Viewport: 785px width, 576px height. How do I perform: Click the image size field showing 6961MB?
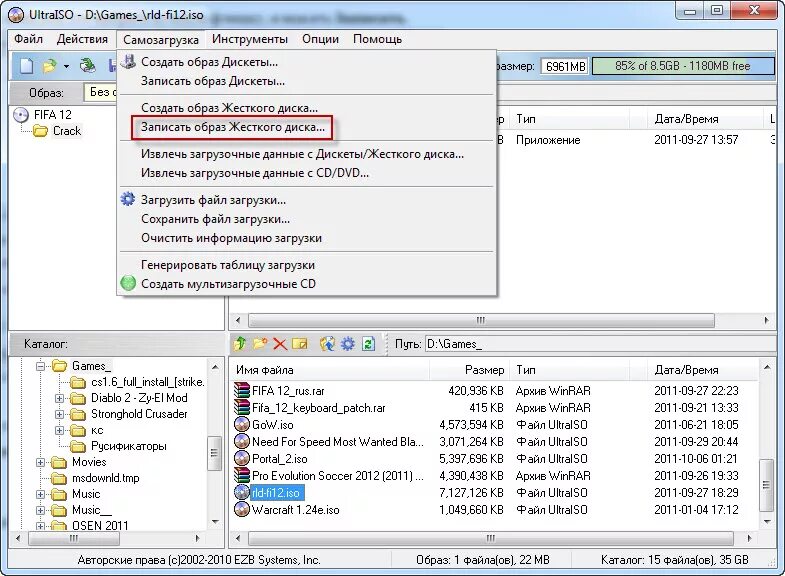click(x=565, y=66)
